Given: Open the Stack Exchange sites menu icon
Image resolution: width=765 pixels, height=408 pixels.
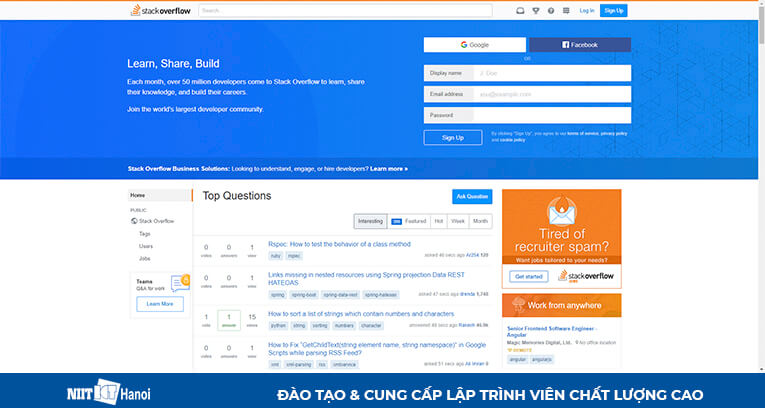Looking at the screenshot, I should coord(566,11).
